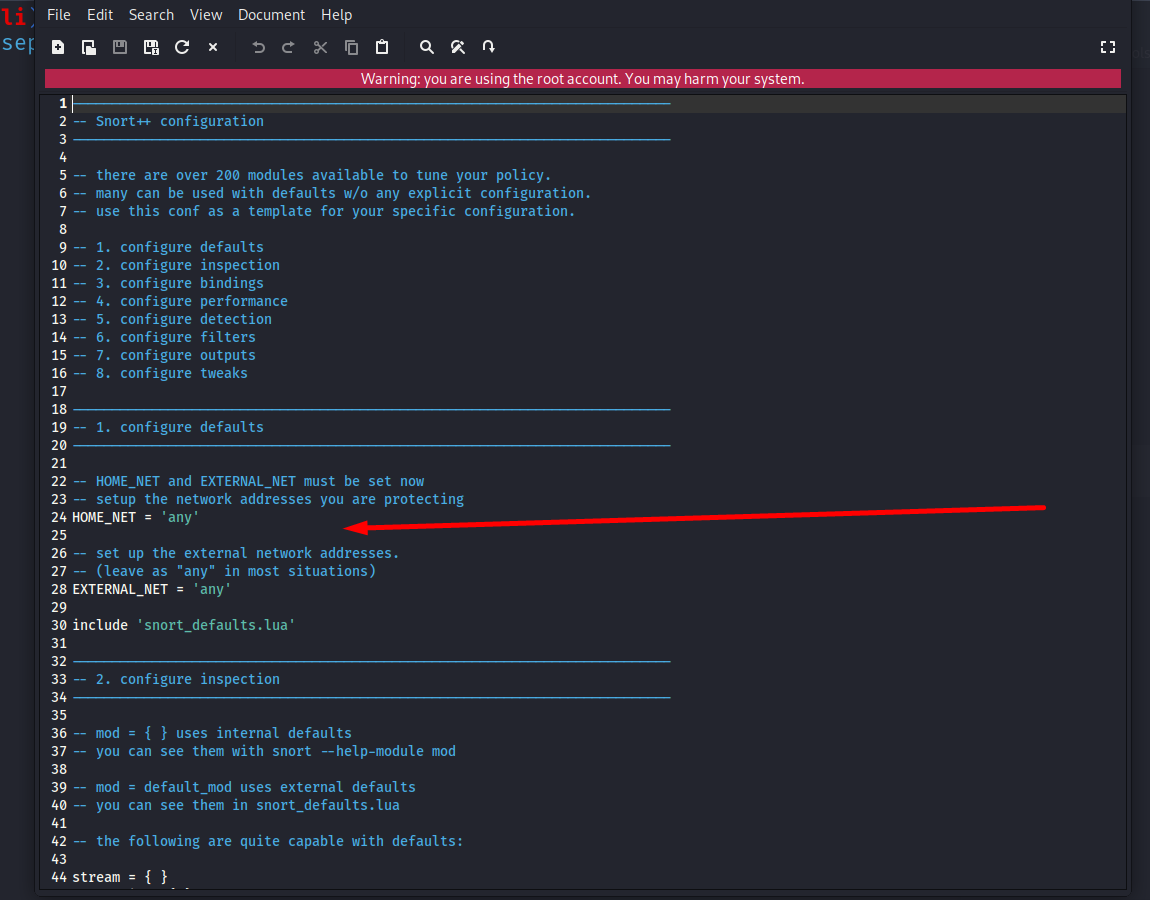Viewport: 1150px width, 900px height.
Task: Copy the selection to clipboard
Action: (x=350, y=46)
